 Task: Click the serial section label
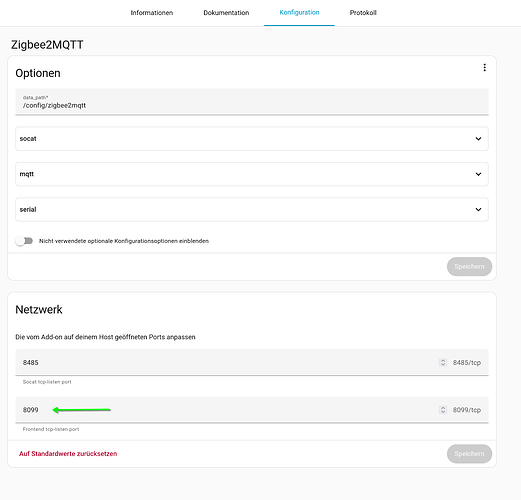(28, 209)
